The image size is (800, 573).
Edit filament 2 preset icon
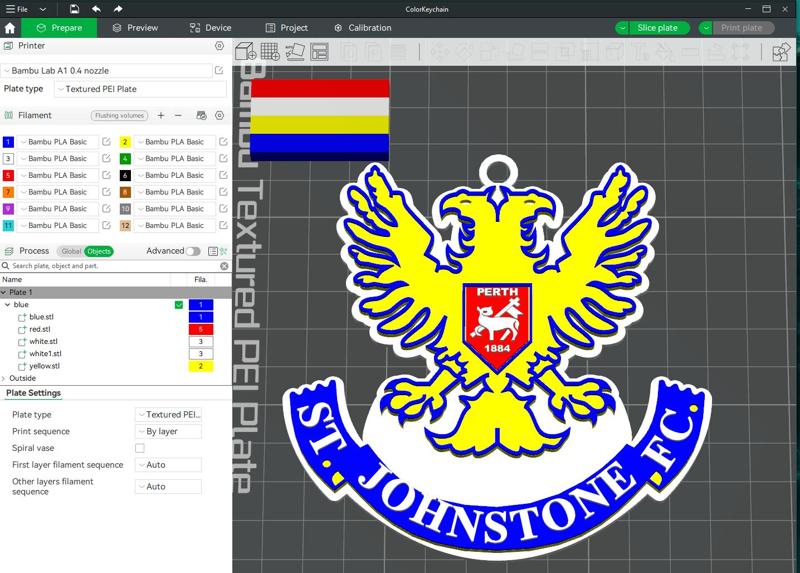click(223, 142)
